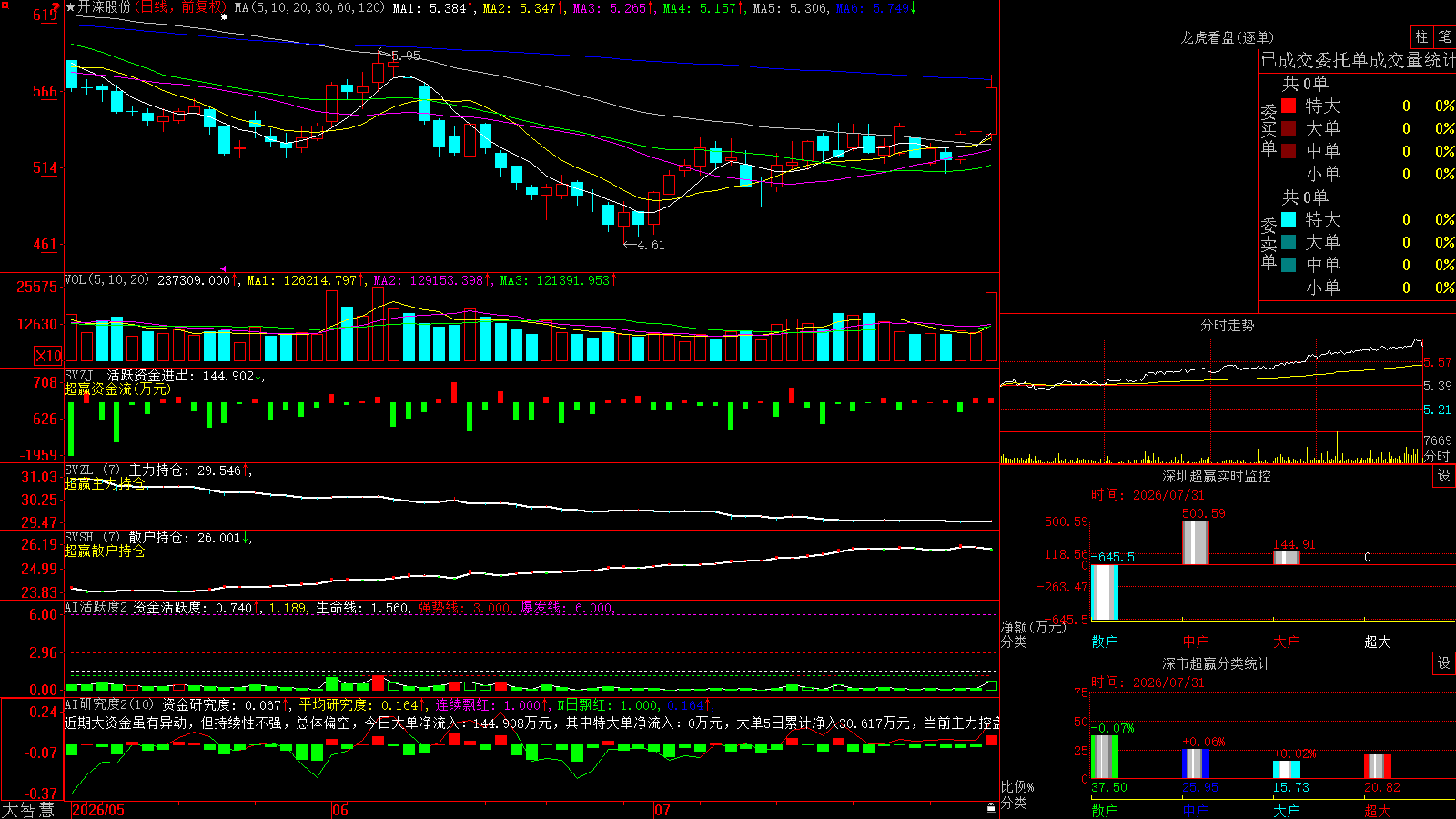Click the white sun marker above the candlesticks
This screenshot has height=819, width=1456.
point(225,16)
